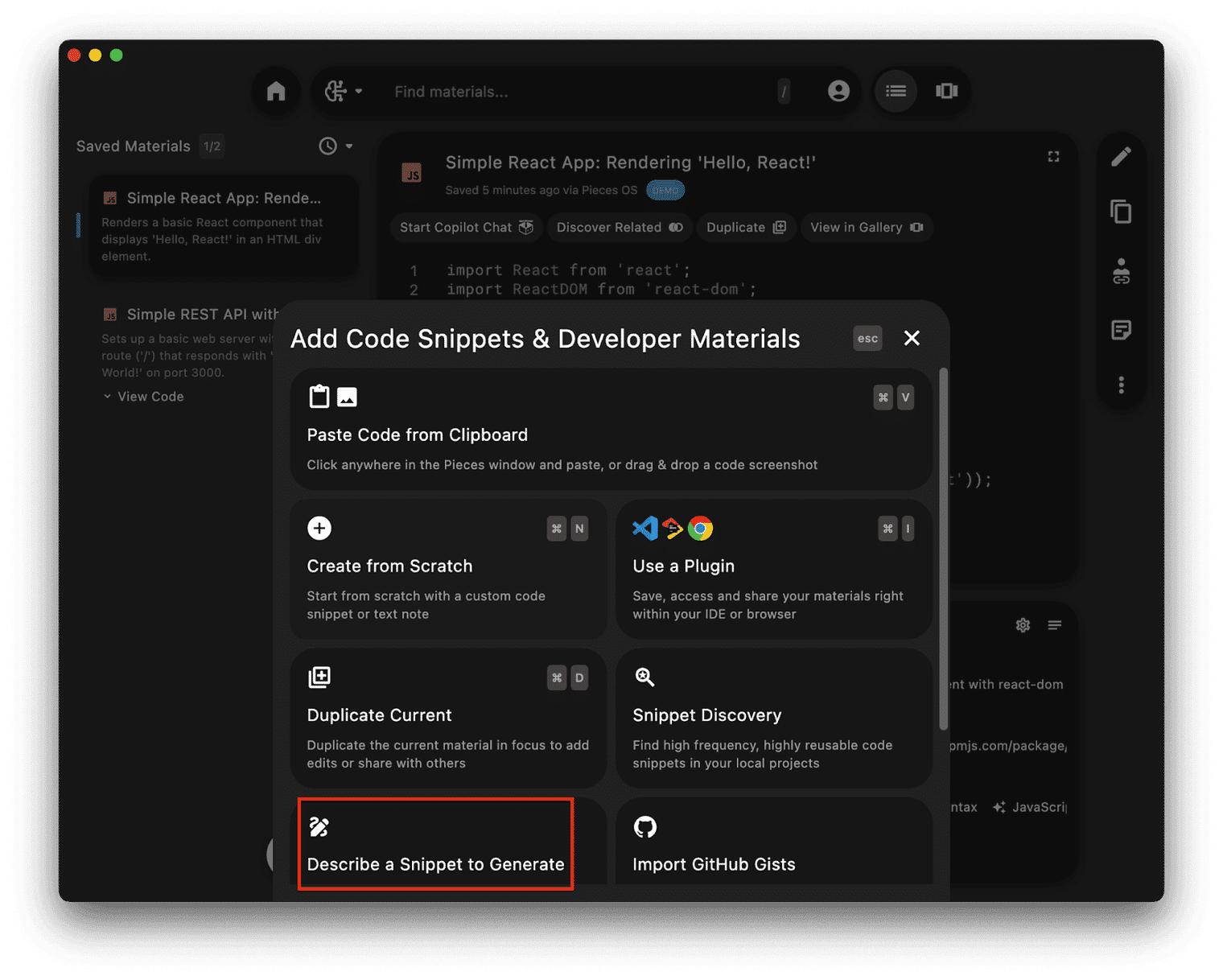
Task: Choose Paste Code from Clipboard card
Action: click(611, 430)
